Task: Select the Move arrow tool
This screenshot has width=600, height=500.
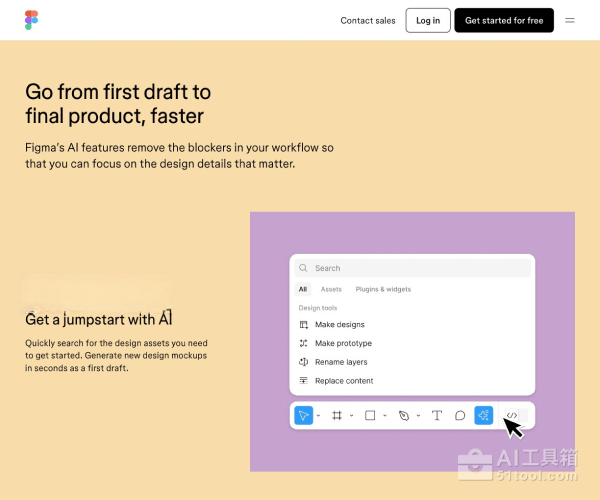Action: coord(303,415)
